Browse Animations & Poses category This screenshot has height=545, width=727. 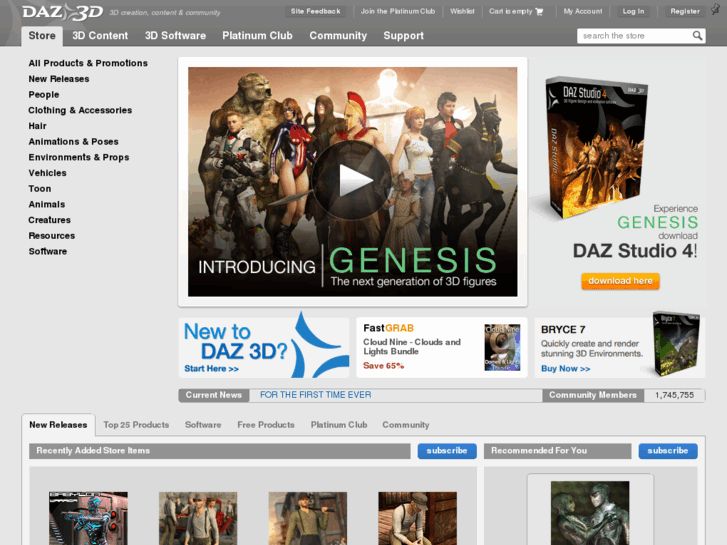73,142
